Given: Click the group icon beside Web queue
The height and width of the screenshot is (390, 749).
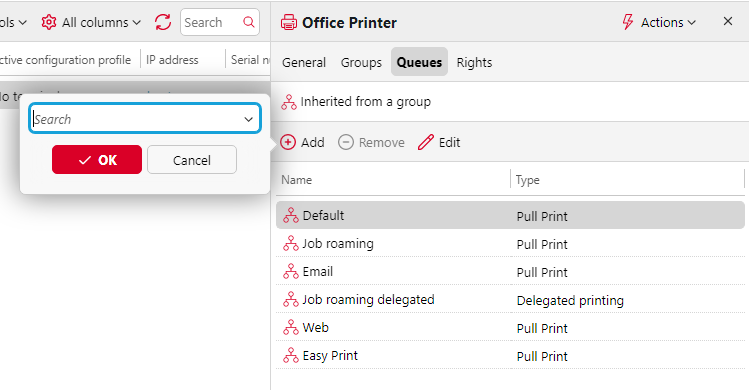Looking at the screenshot, I should pyautogui.click(x=290, y=327).
